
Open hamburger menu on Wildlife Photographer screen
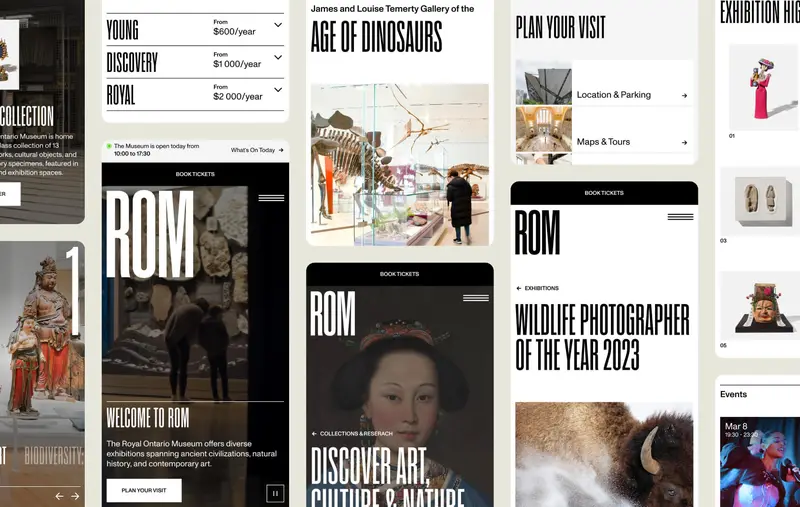[681, 217]
